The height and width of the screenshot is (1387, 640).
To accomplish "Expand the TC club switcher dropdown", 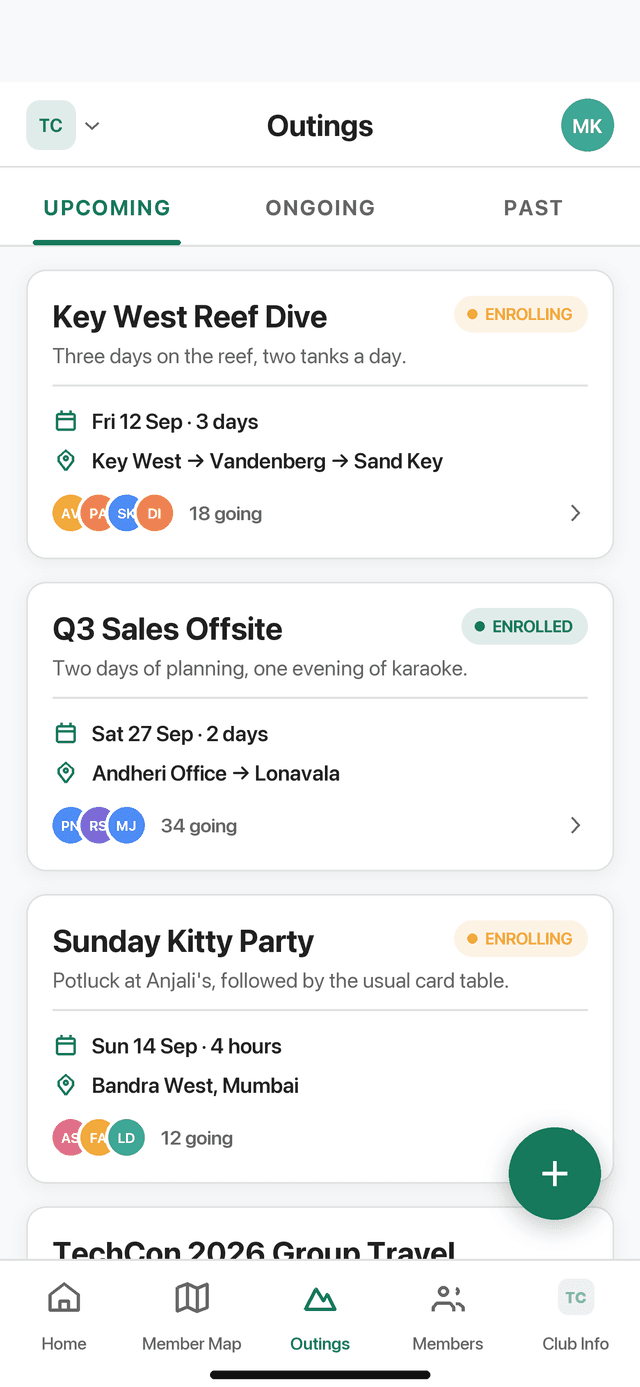I will click(x=64, y=125).
